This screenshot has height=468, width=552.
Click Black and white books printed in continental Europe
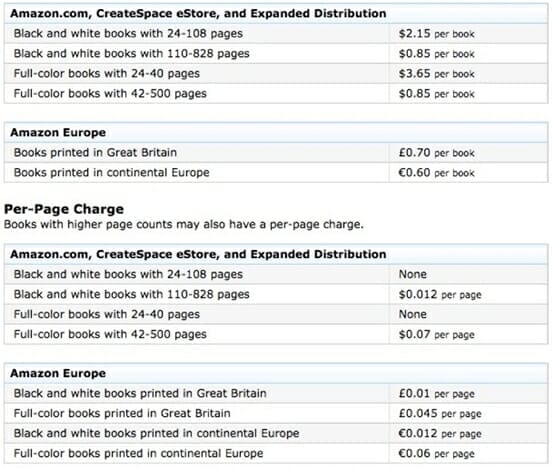click(x=156, y=433)
